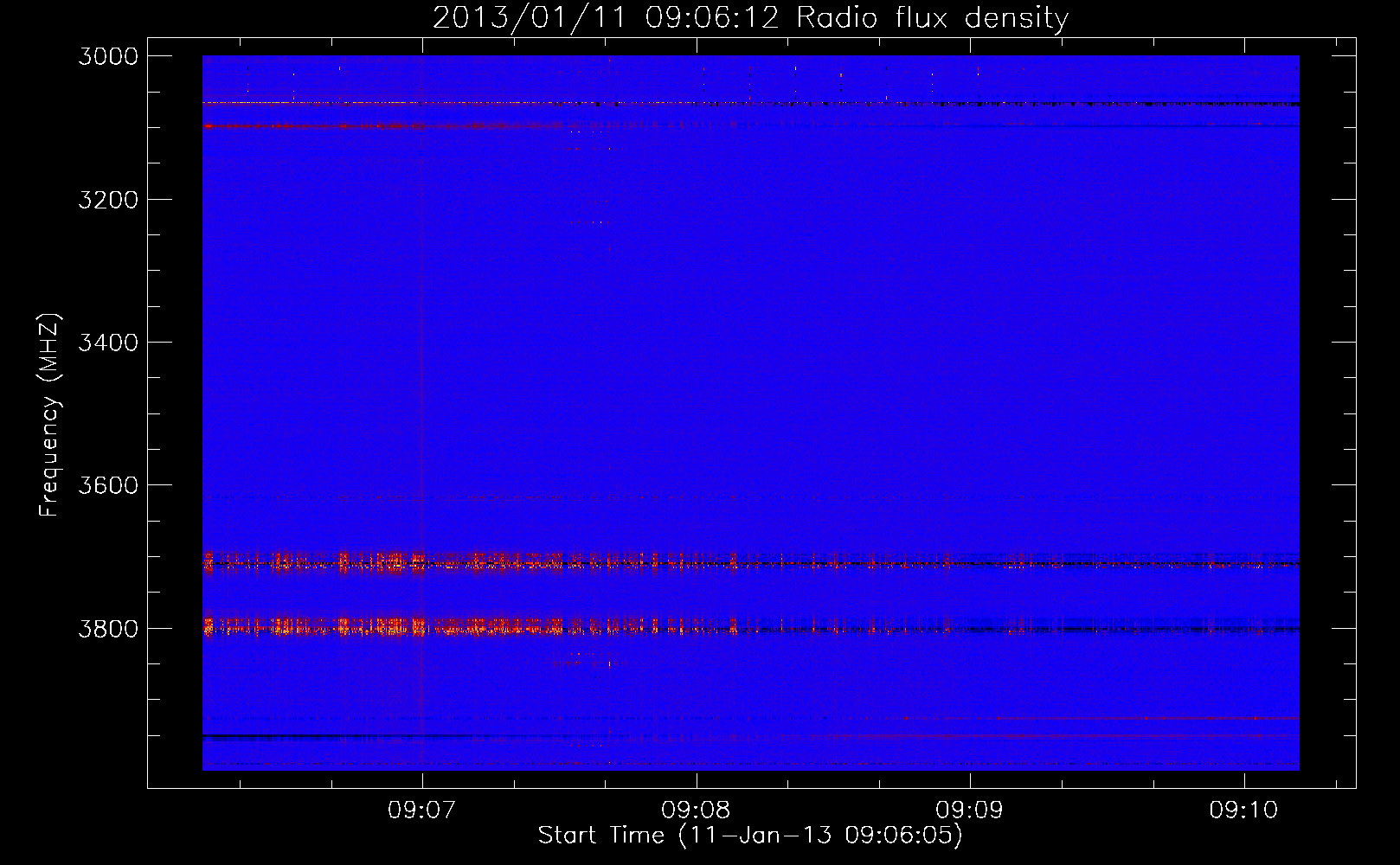Click the plot title "2013/01/11 09:06:12 Radio flux density"
This screenshot has width=1400, height=865.
pos(750,17)
